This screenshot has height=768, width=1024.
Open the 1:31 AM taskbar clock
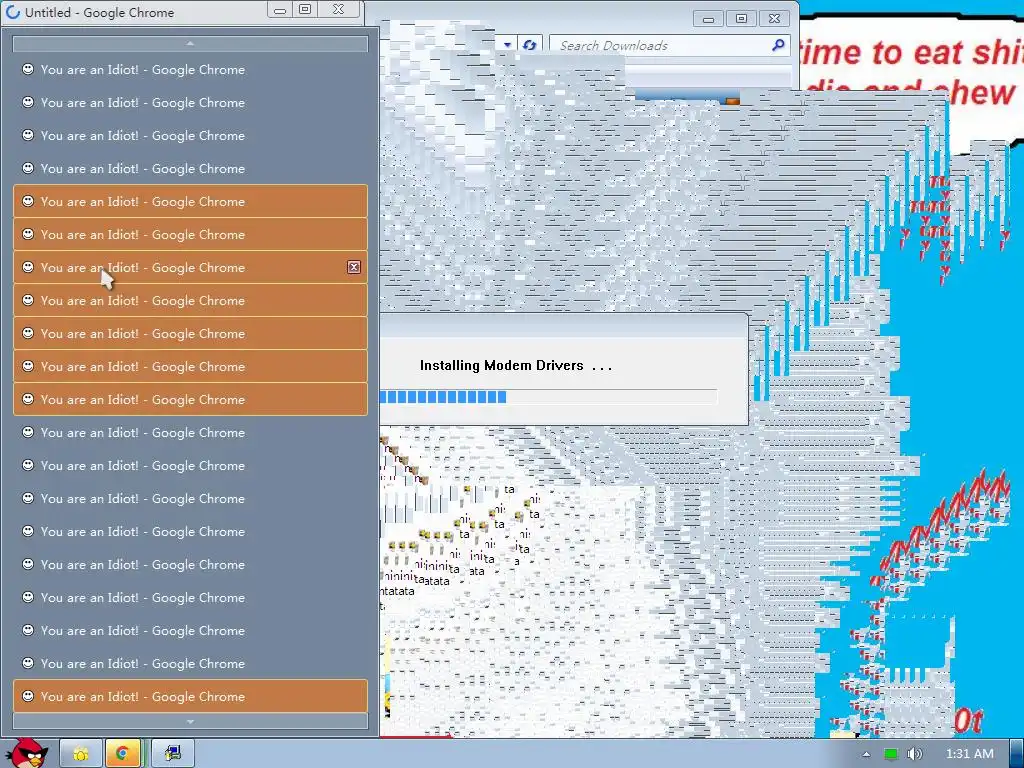(x=970, y=754)
